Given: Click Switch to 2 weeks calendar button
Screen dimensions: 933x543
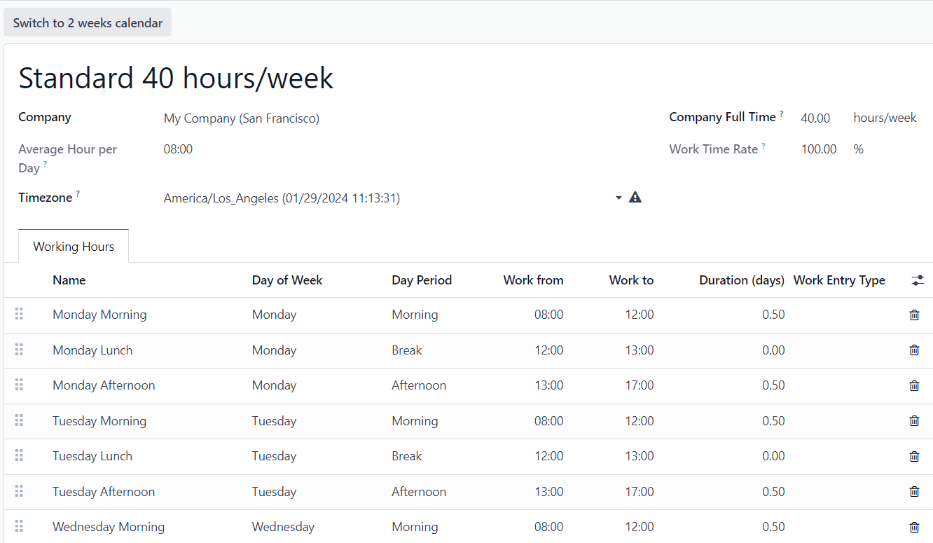Looking at the screenshot, I should click(x=88, y=23).
